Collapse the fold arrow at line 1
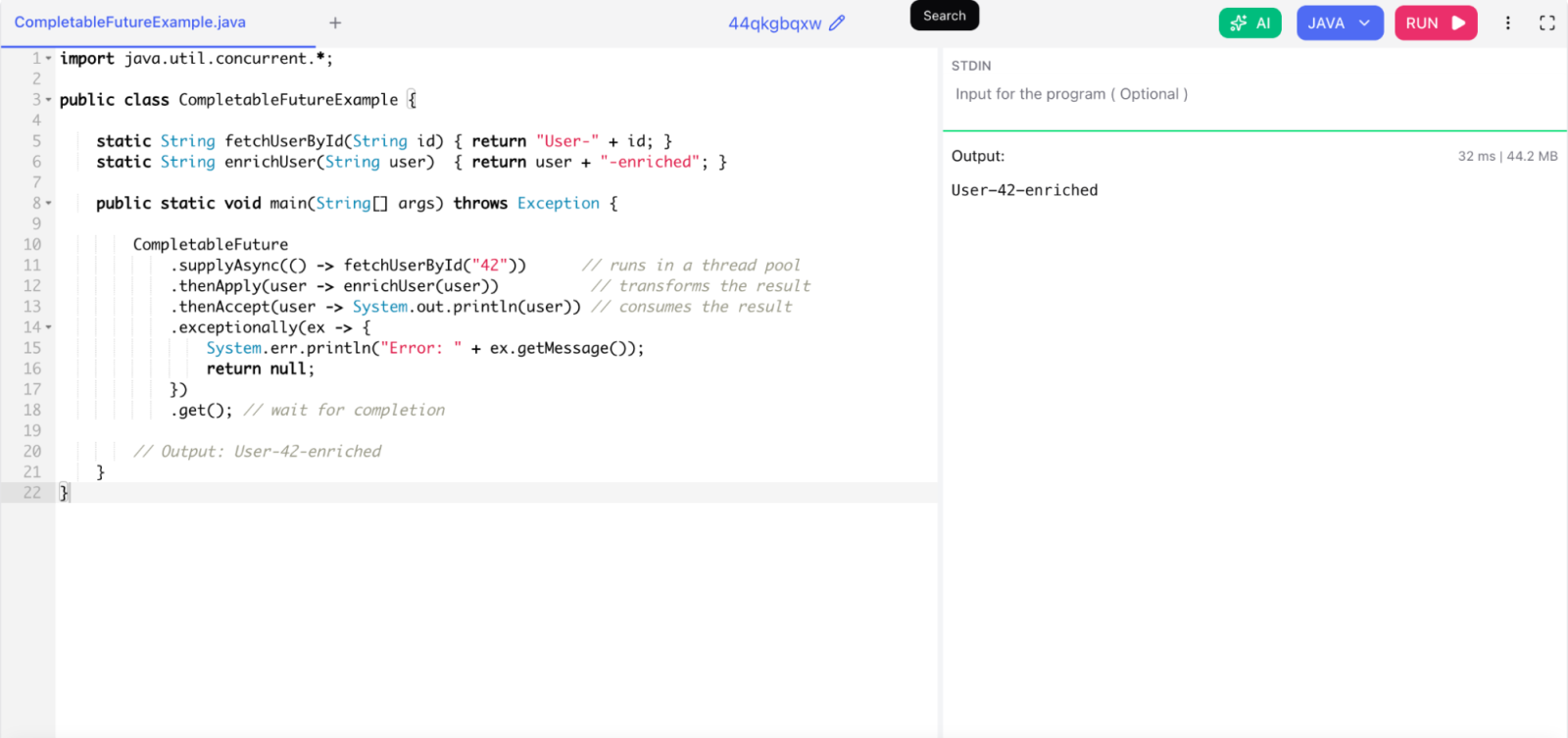This screenshot has width=1568, height=738. [48, 59]
